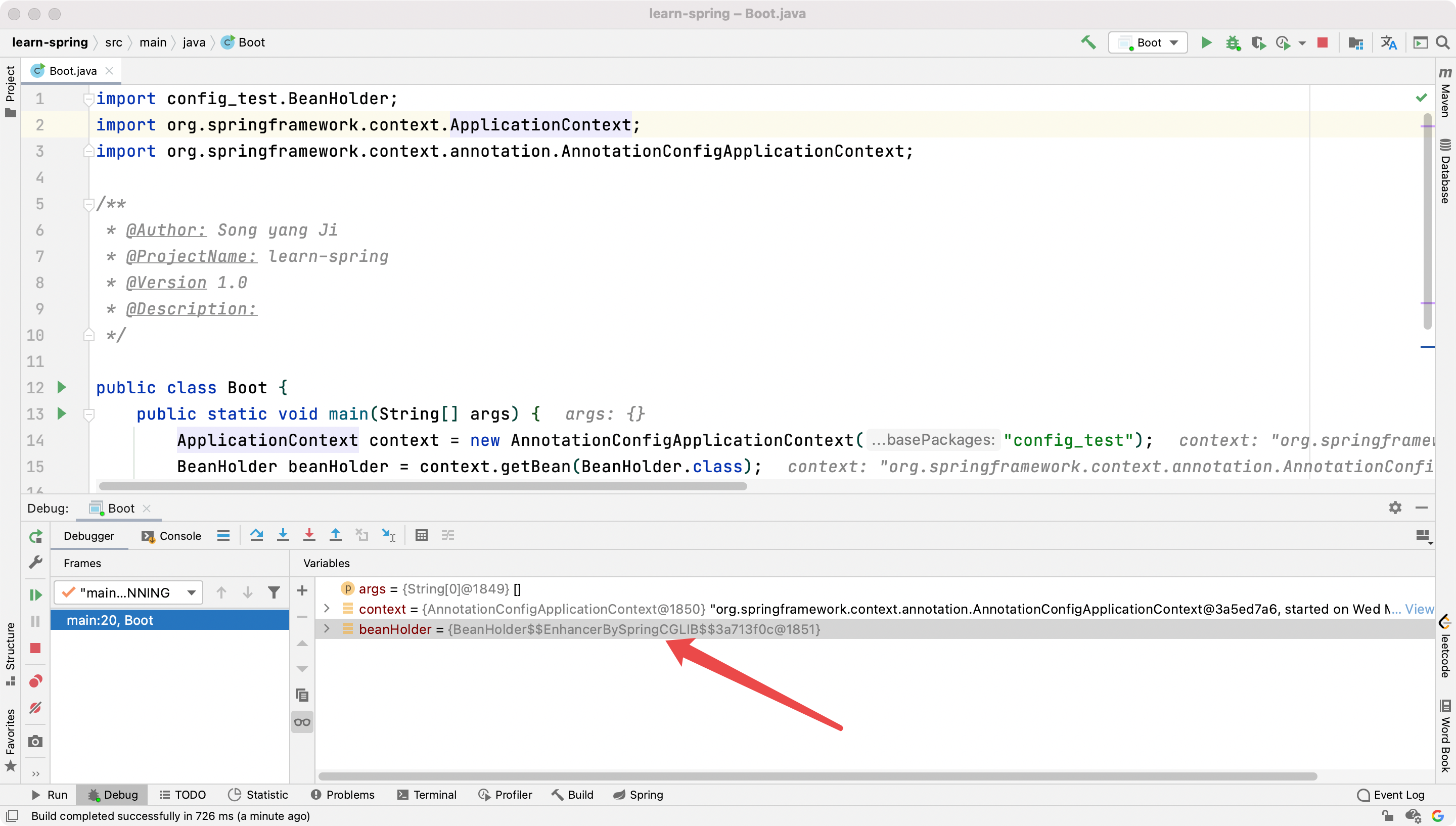Click the Force Step Into icon

pos(309,535)
